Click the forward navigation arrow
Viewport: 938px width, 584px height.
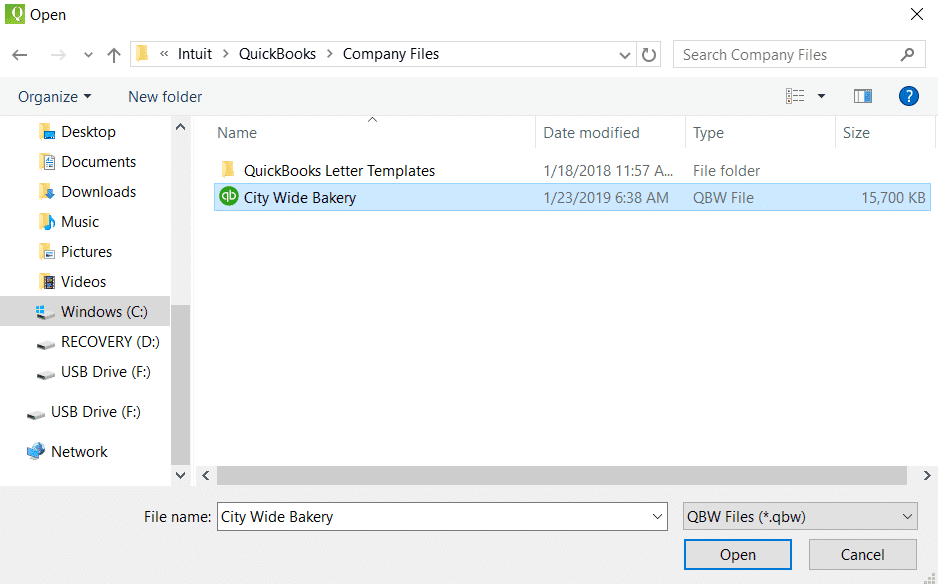coord(58,55)
